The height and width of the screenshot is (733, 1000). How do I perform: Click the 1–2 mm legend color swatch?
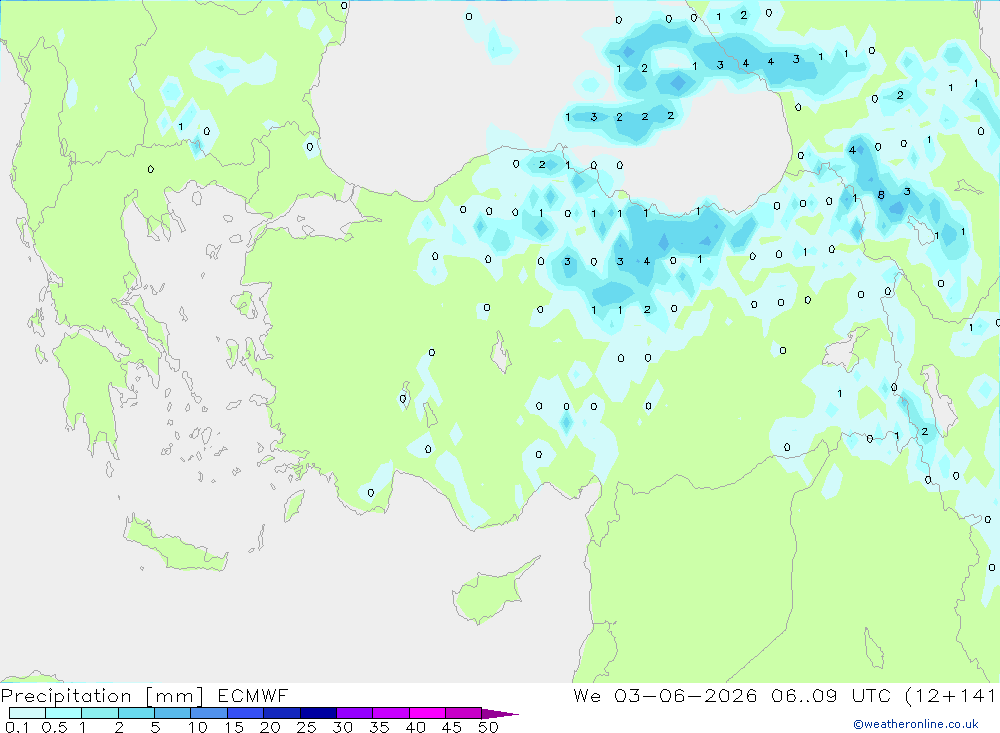(100, 713)
